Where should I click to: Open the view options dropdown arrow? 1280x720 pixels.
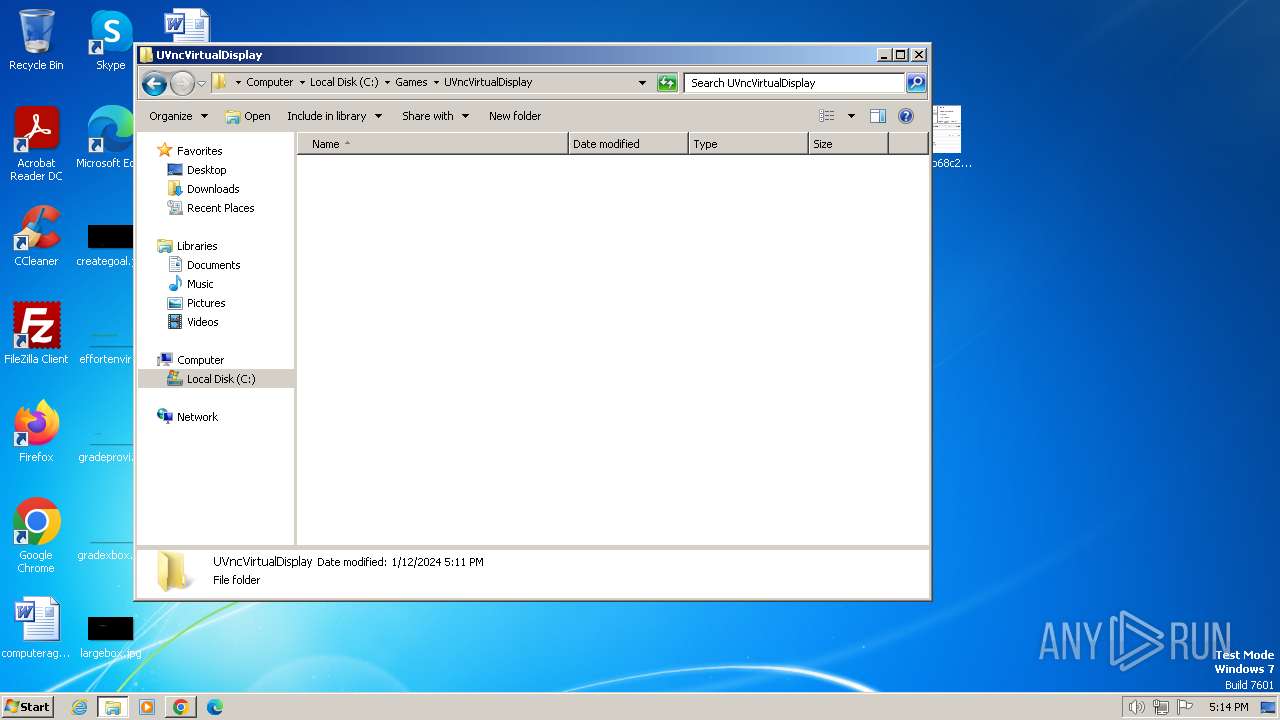point(851,116)
